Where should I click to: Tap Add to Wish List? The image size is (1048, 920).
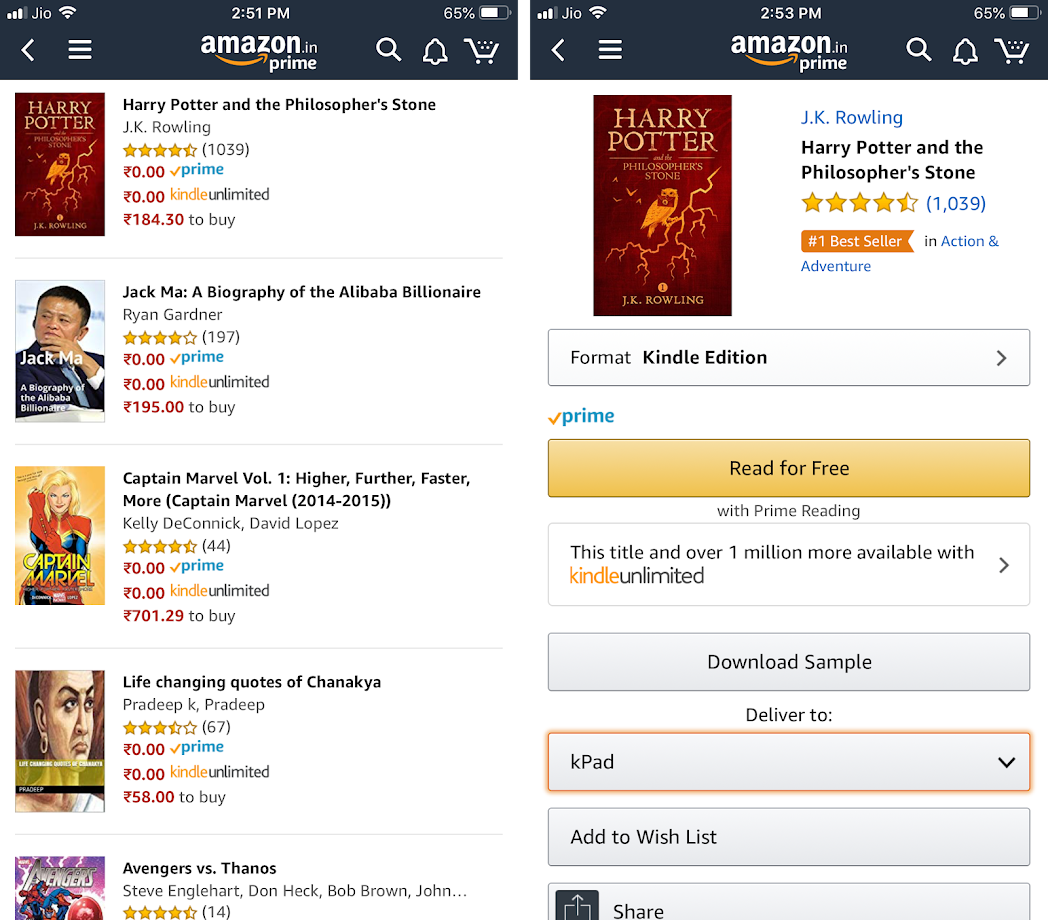tap(788, 837)
